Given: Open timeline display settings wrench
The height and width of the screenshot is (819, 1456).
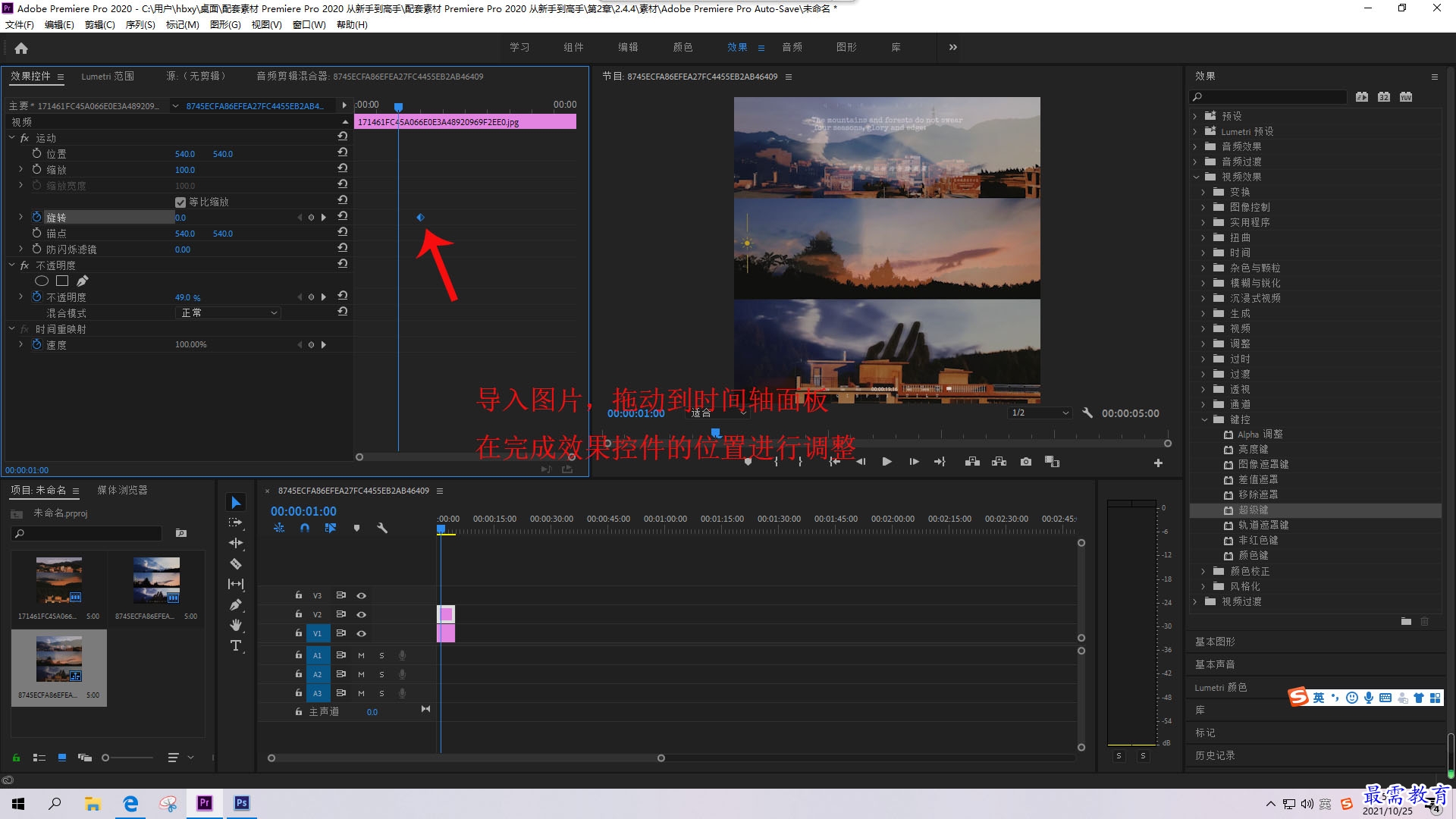Looking at the screenshot, I should coord(382,528).
